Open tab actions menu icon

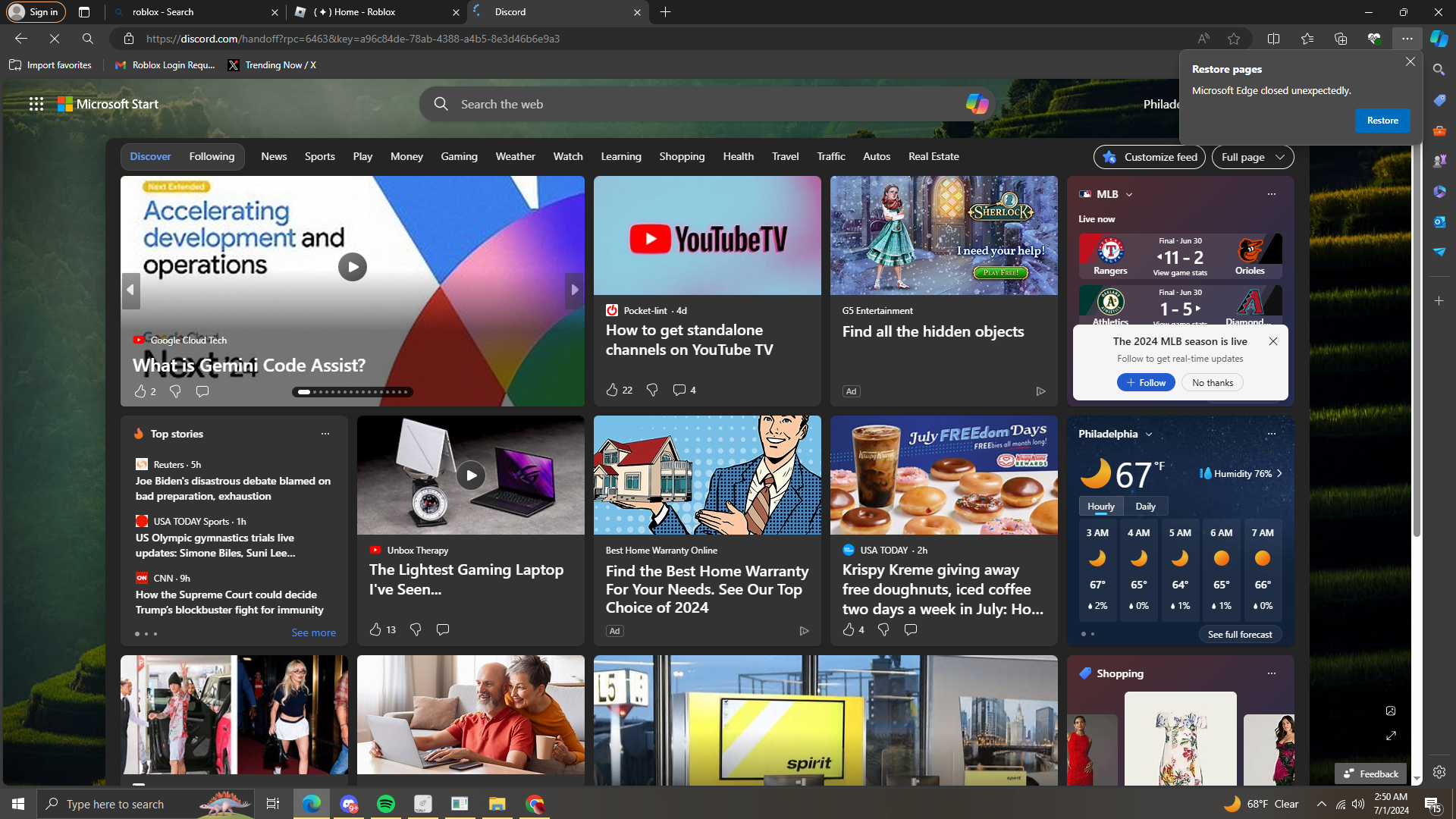pos(84,12)
